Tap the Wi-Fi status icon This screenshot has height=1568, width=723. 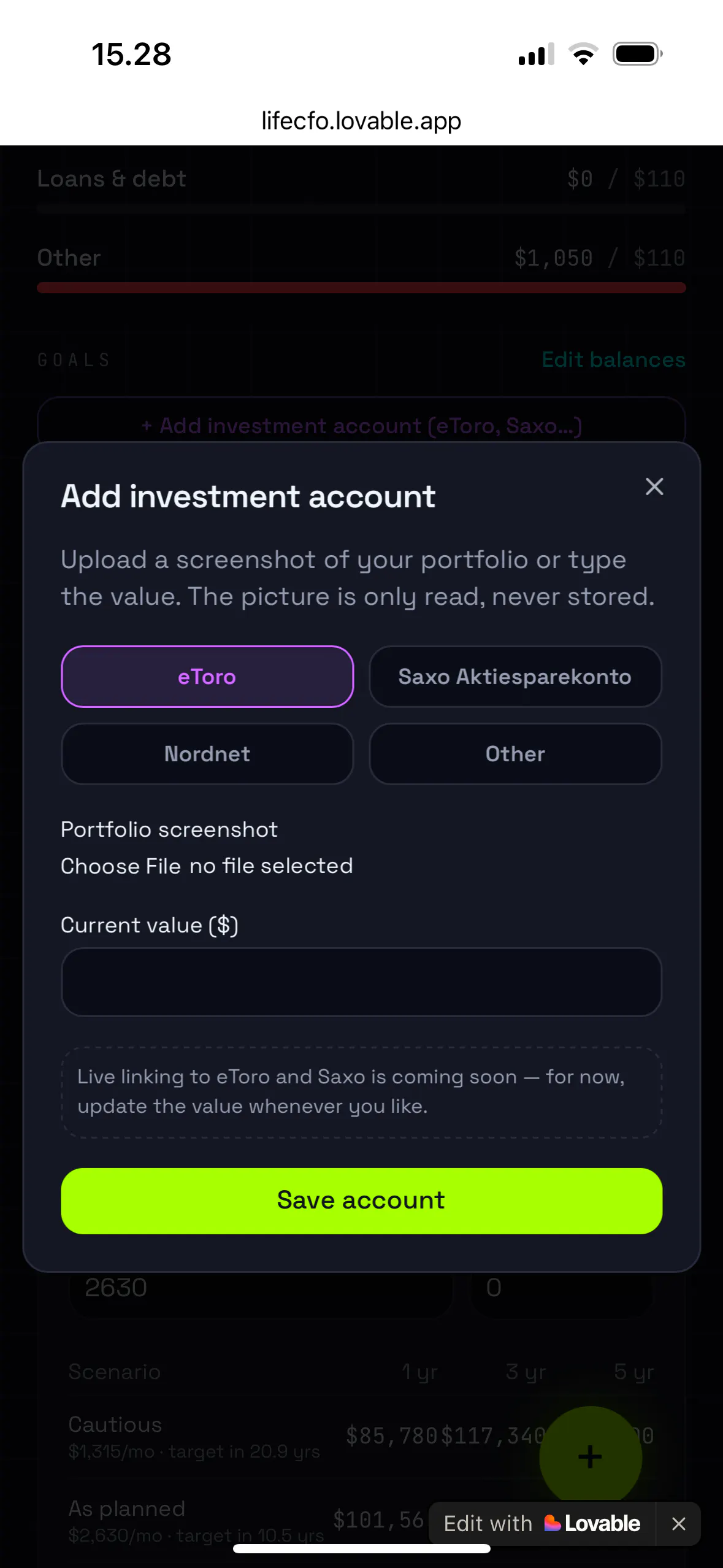coord(583,54)
